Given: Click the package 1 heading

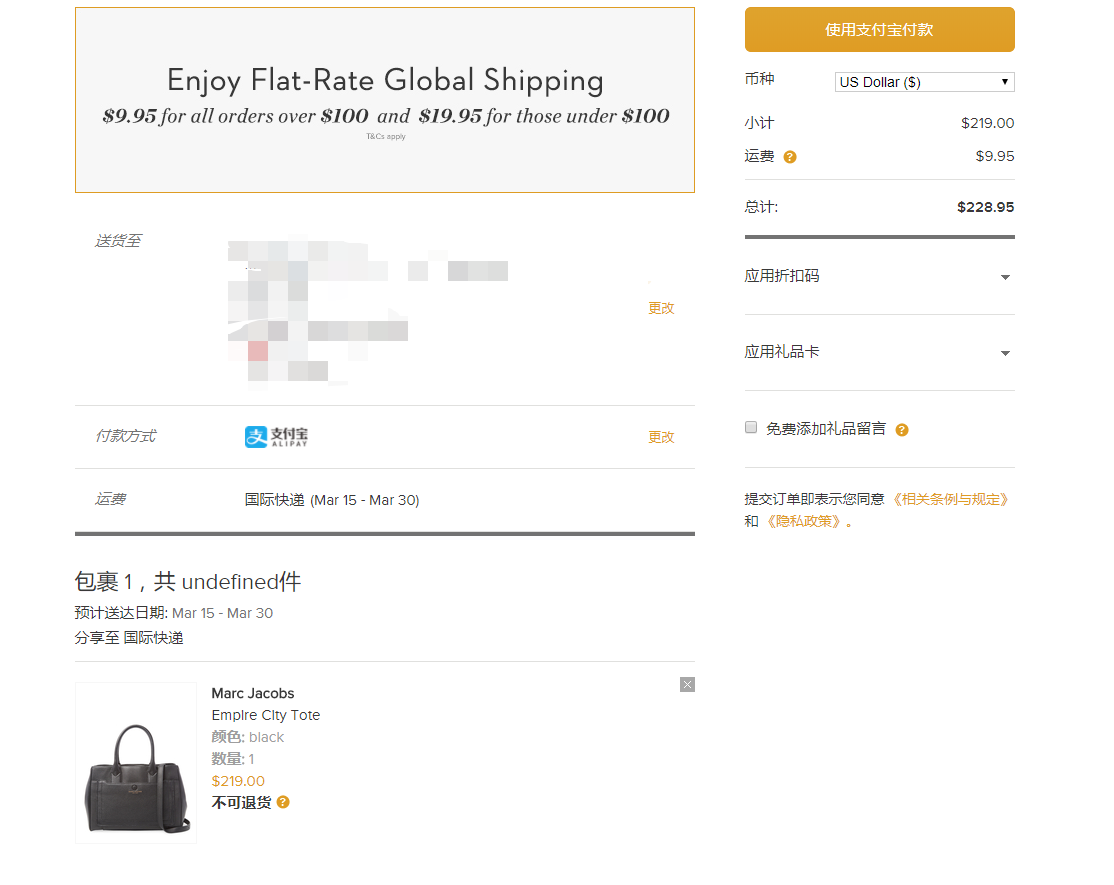Looking at the screenshot, I should point(188,582).
